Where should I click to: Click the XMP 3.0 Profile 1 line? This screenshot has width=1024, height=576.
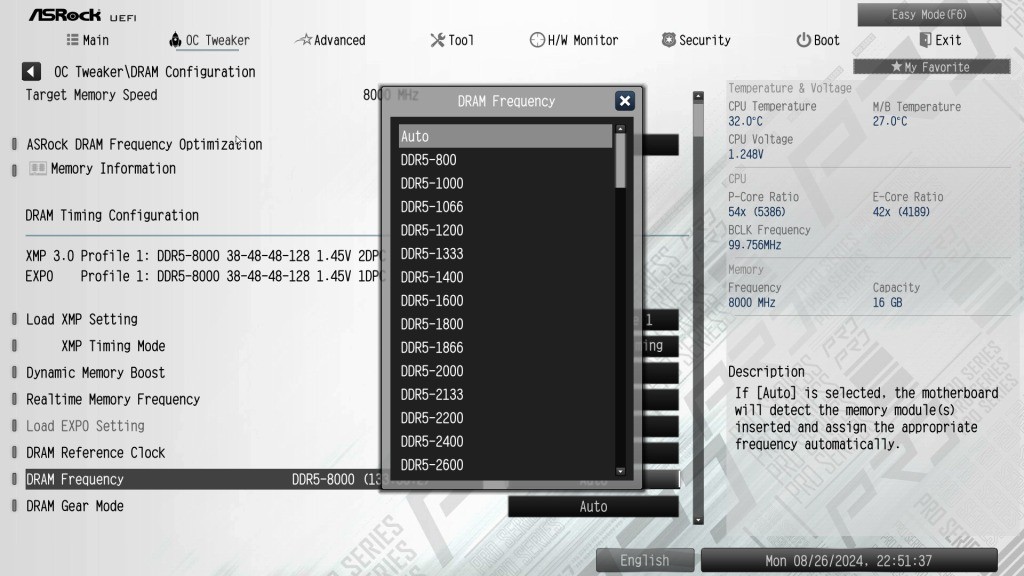click(x=204, y=256)
